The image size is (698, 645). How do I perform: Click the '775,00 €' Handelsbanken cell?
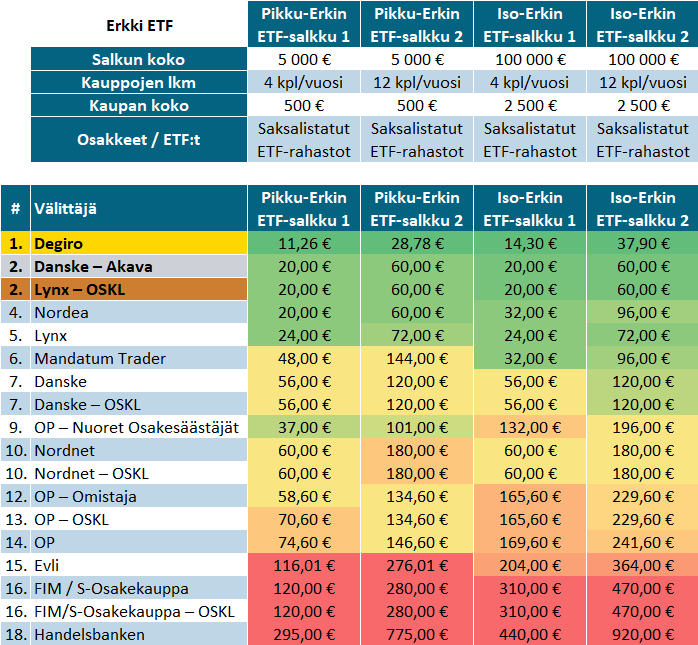click(417, 634)
